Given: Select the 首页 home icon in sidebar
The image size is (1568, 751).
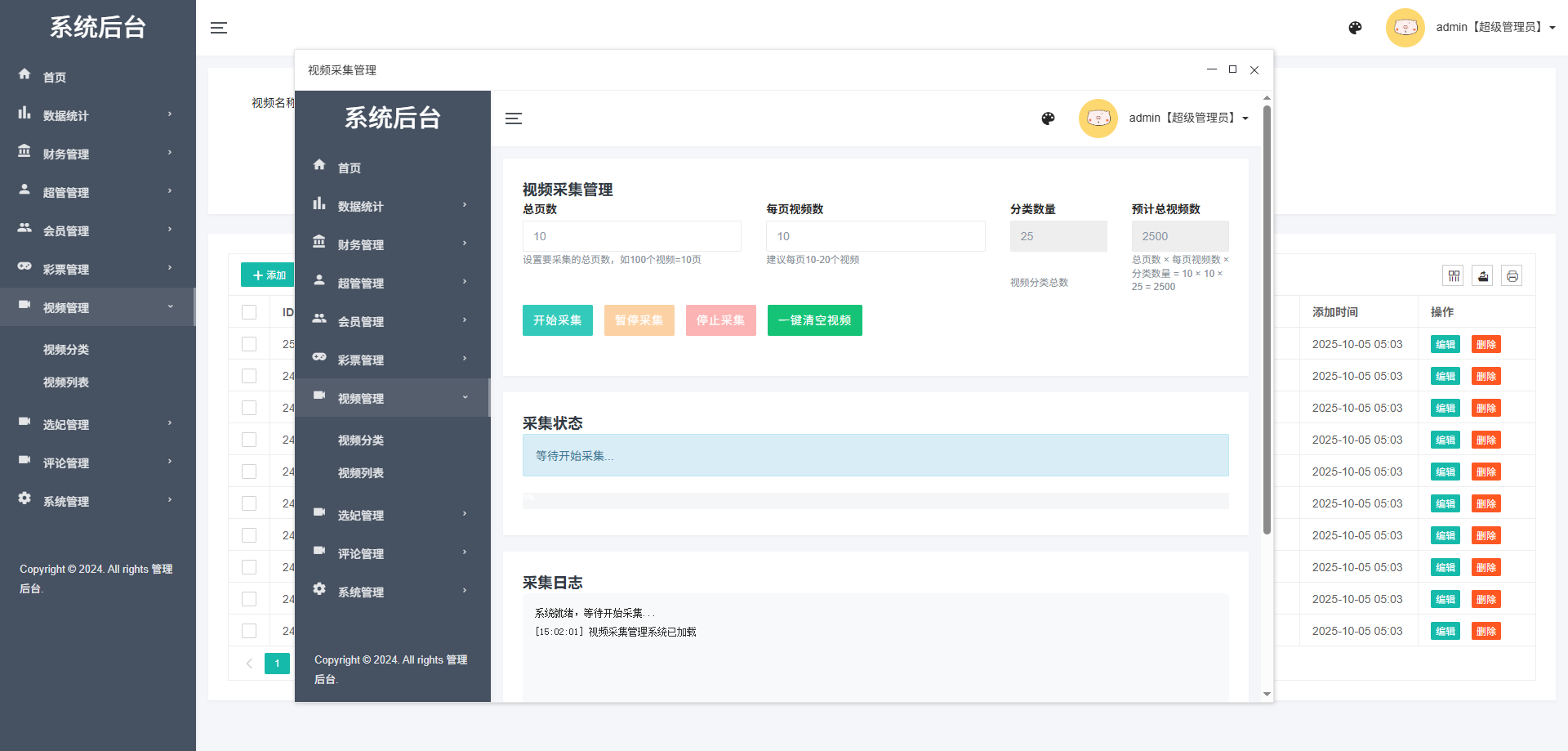Looking at the screenshot, I should [x=25, y=74].
